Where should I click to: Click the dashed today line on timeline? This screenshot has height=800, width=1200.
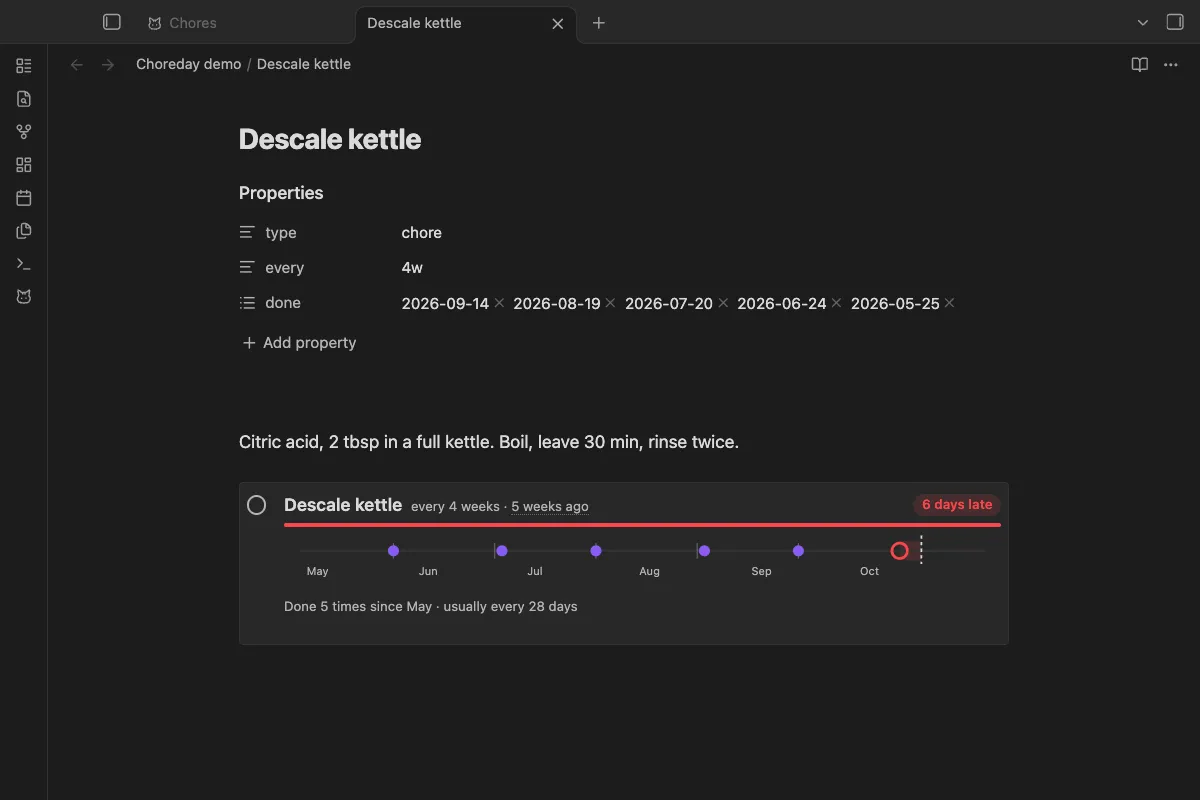921,550
